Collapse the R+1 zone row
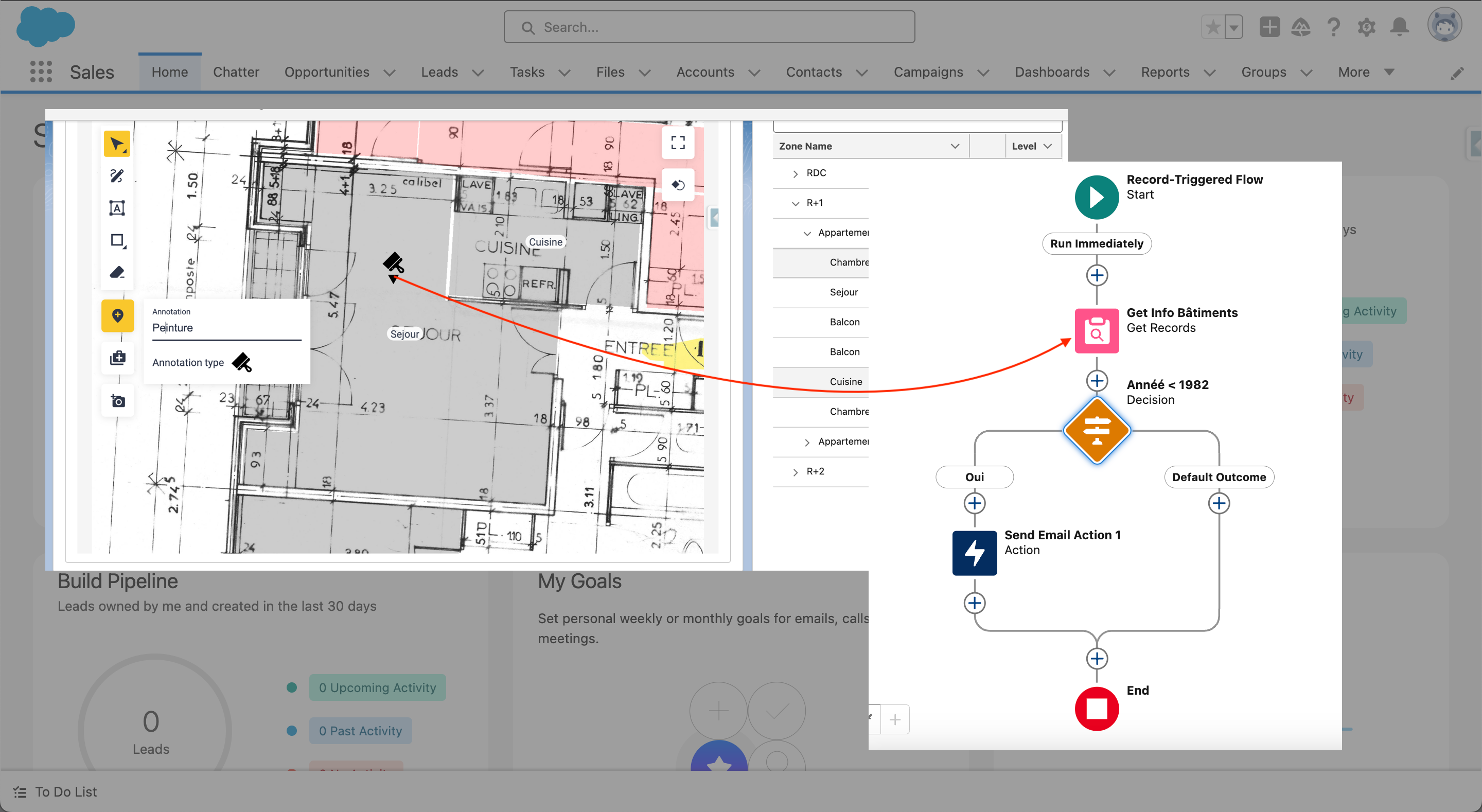Image resolution: width=1482 pixels, height=812 pixels. coord(795,203)
